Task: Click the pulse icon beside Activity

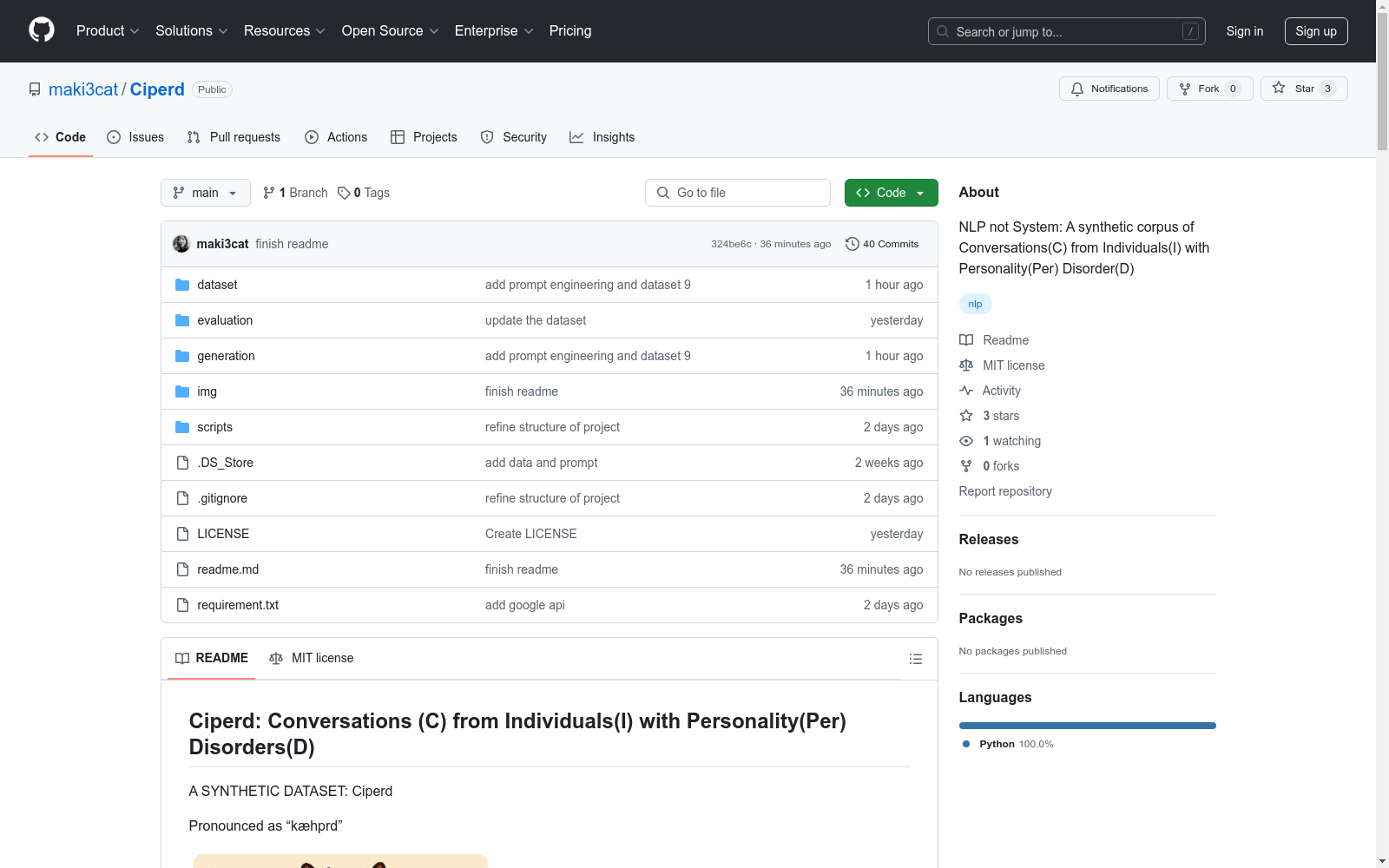Action: click(x=966, y=391)
